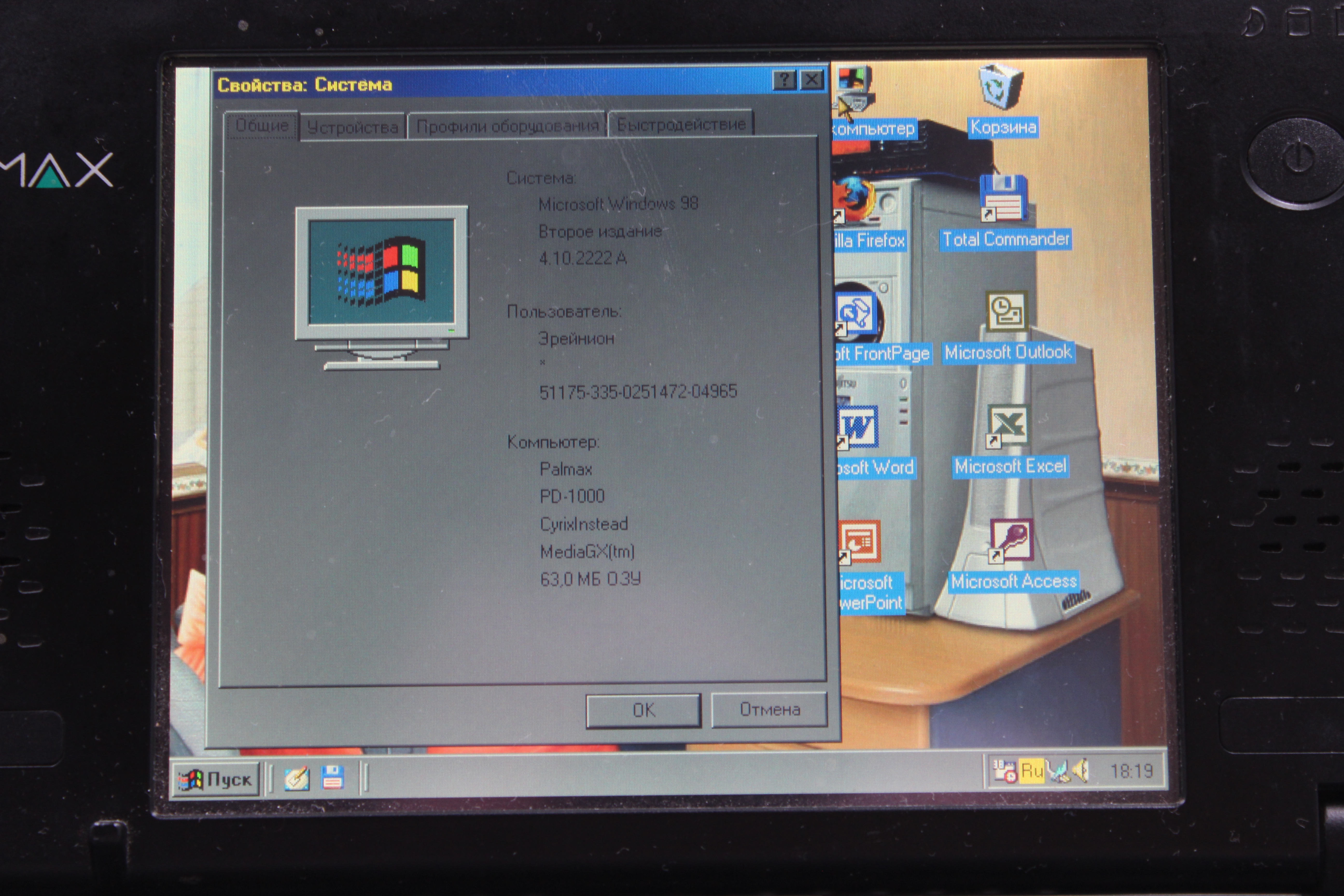The height and width of the screenshot is (896, 1344).
Task: Open Microsoft FrontPage shortcut
Action: 856,314
